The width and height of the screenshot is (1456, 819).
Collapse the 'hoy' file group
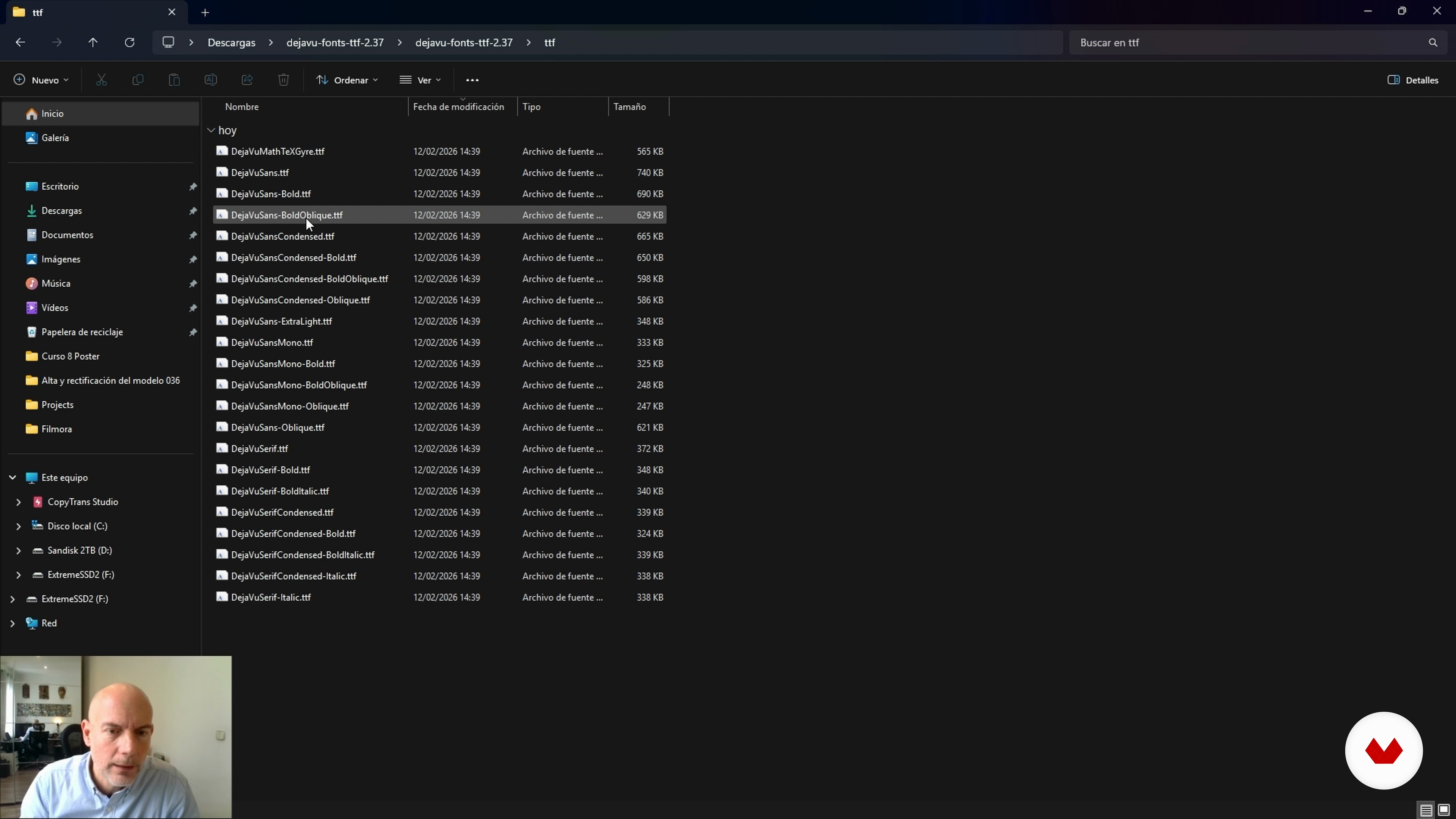212,130
